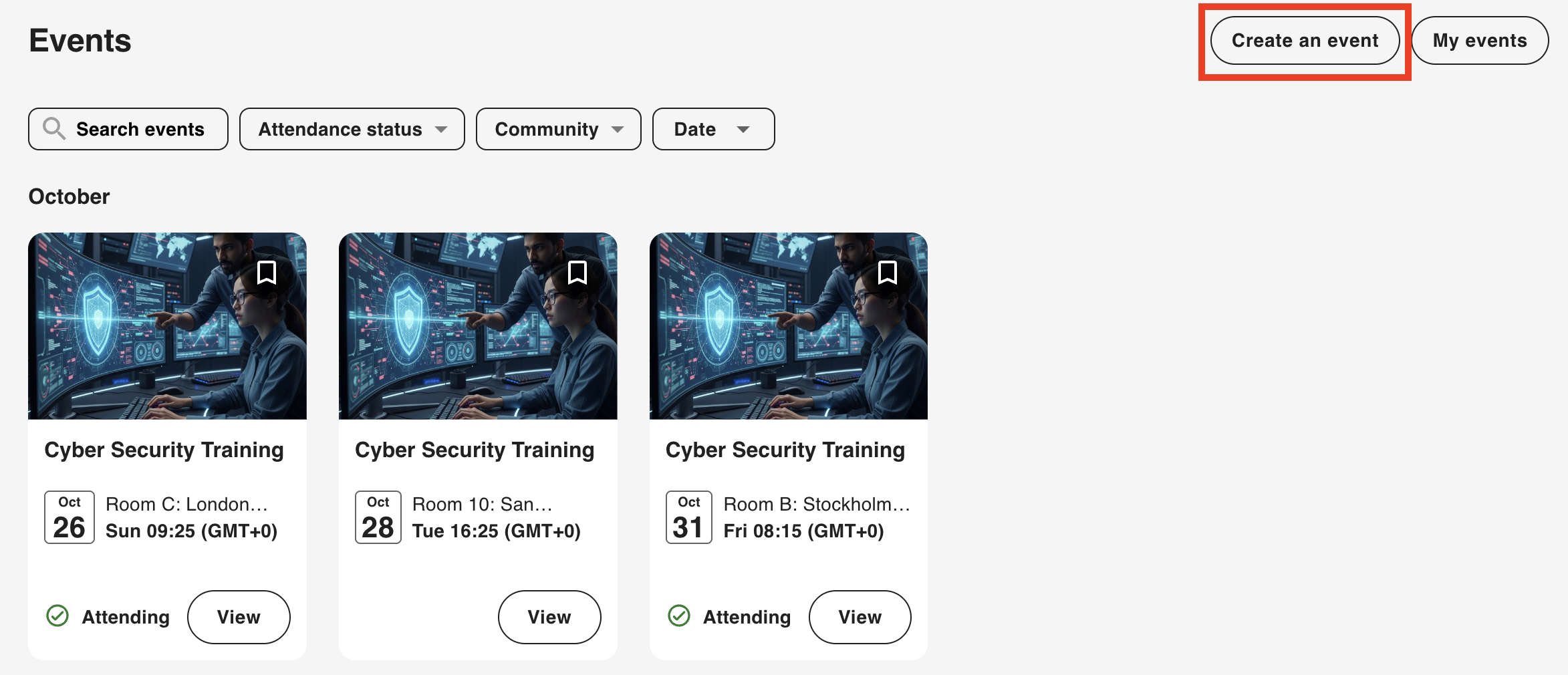Image resolution: width=1568 pixels, height=675 pixels.
Task: Open the Attendance status dropdown
Action: (352, 129)
